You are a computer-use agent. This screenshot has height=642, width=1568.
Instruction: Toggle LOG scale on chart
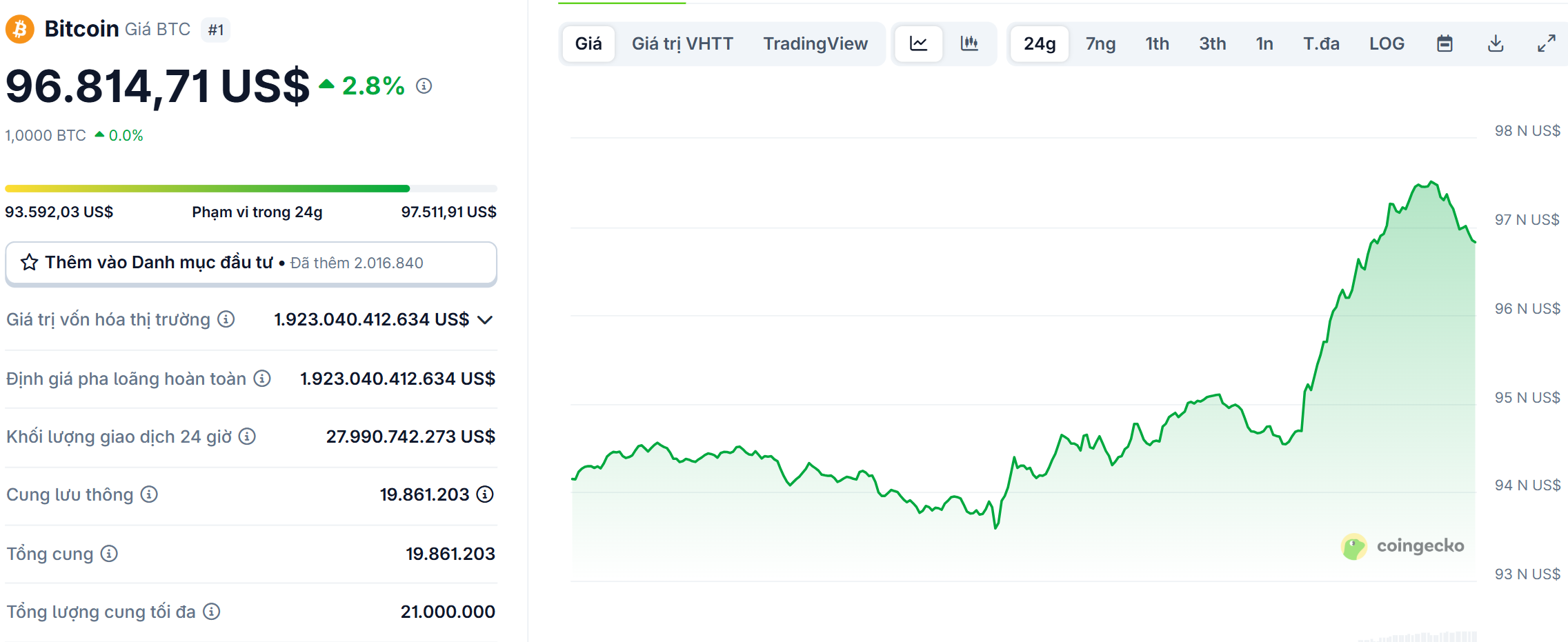click(x=1387, y=43)
